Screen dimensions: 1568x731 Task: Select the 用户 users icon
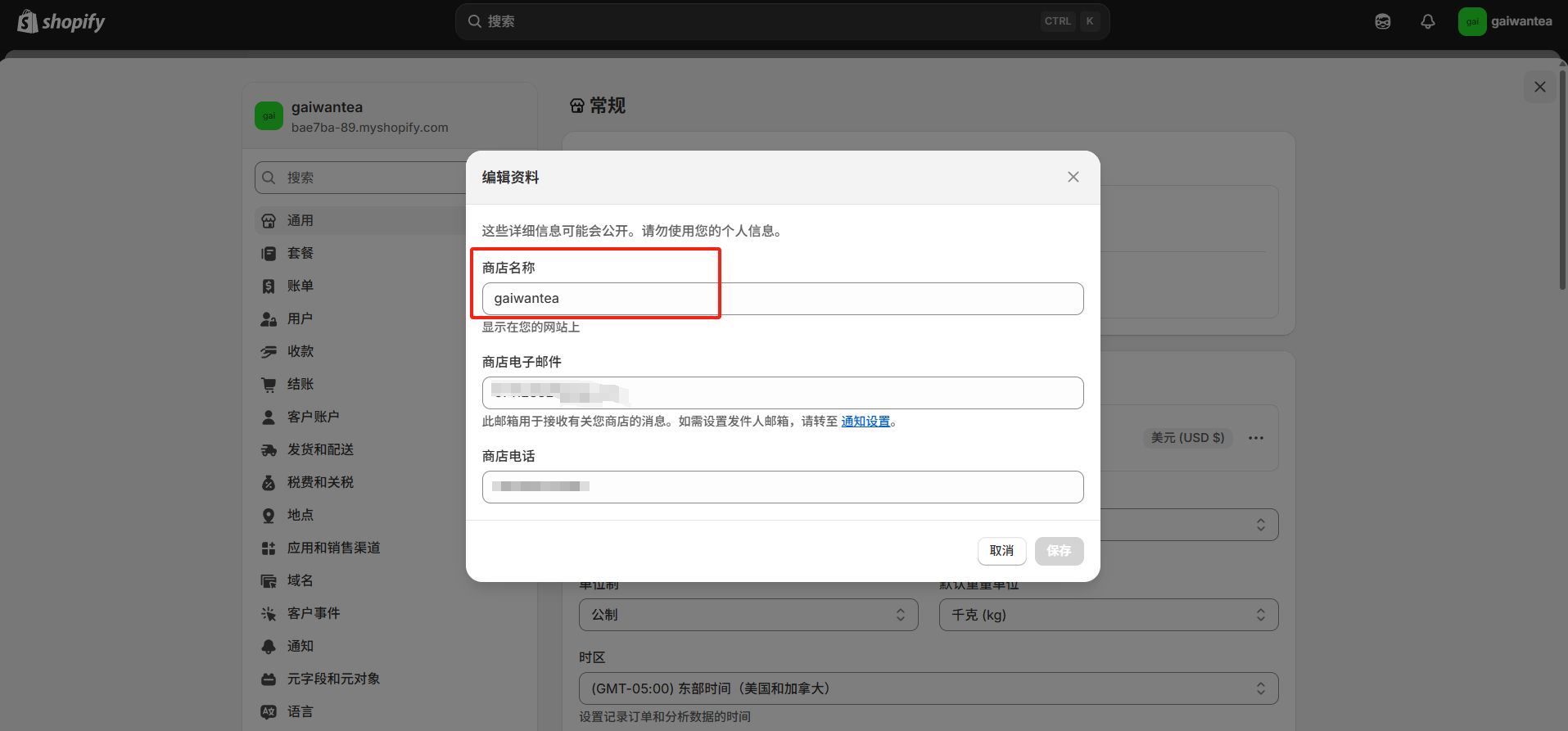(269, 319)
